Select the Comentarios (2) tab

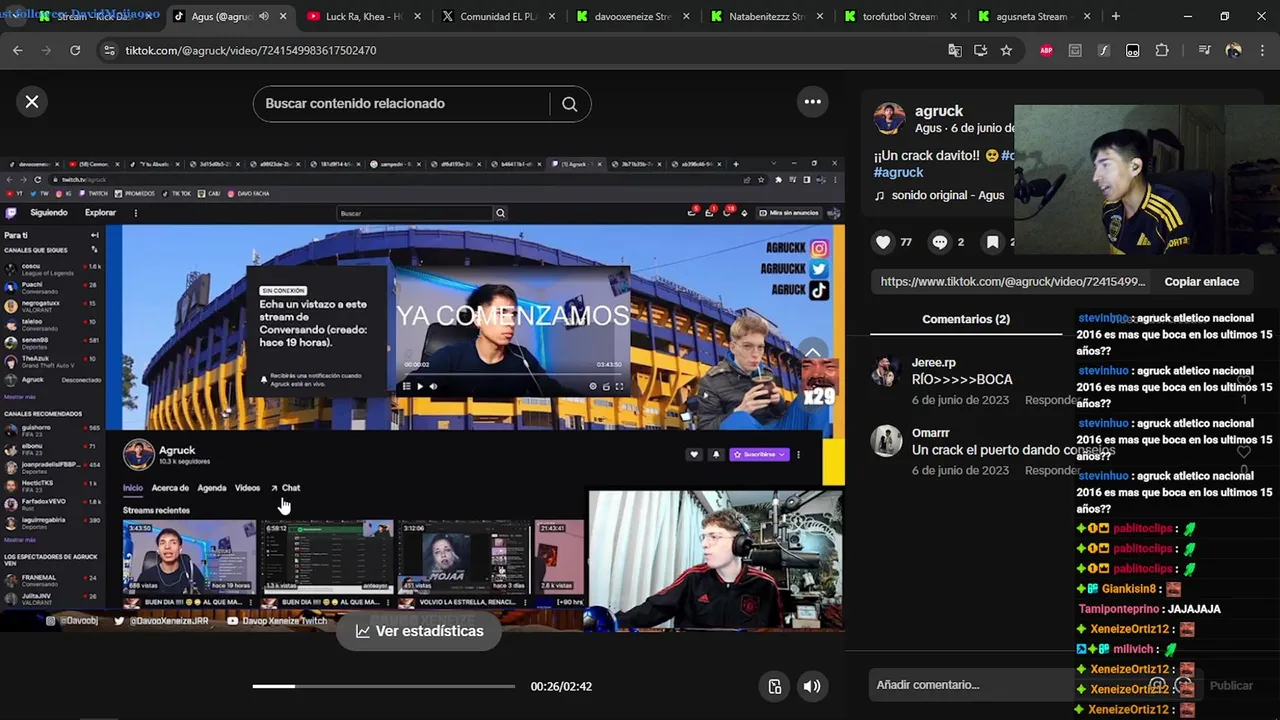coord(965,319)
